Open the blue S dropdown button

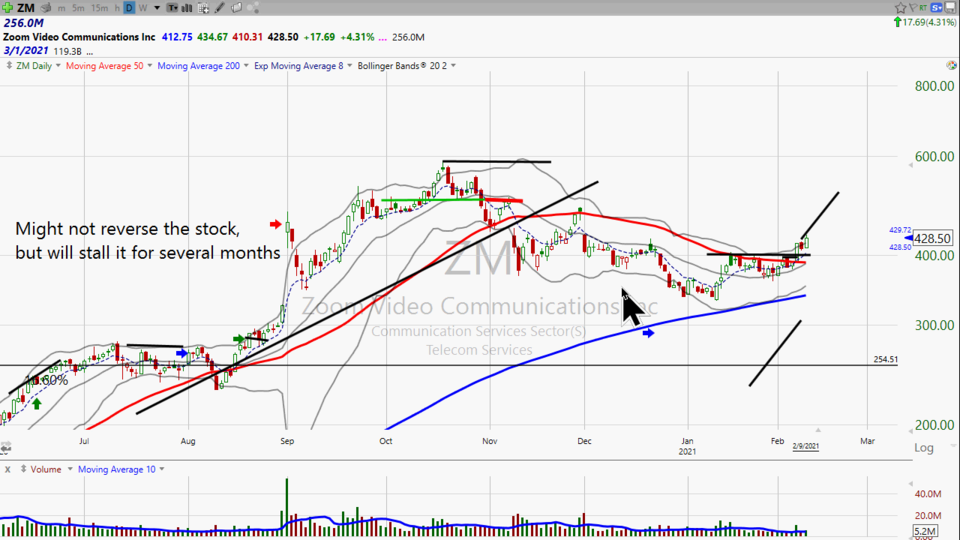pyautogui.click(x=936, y=7)
